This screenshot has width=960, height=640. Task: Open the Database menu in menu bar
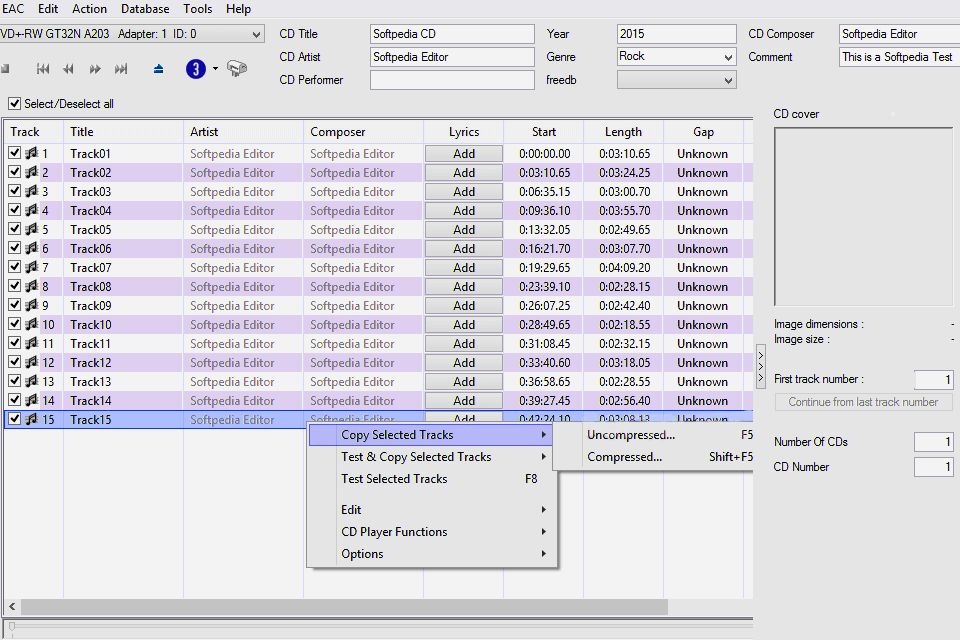[145, 9]
